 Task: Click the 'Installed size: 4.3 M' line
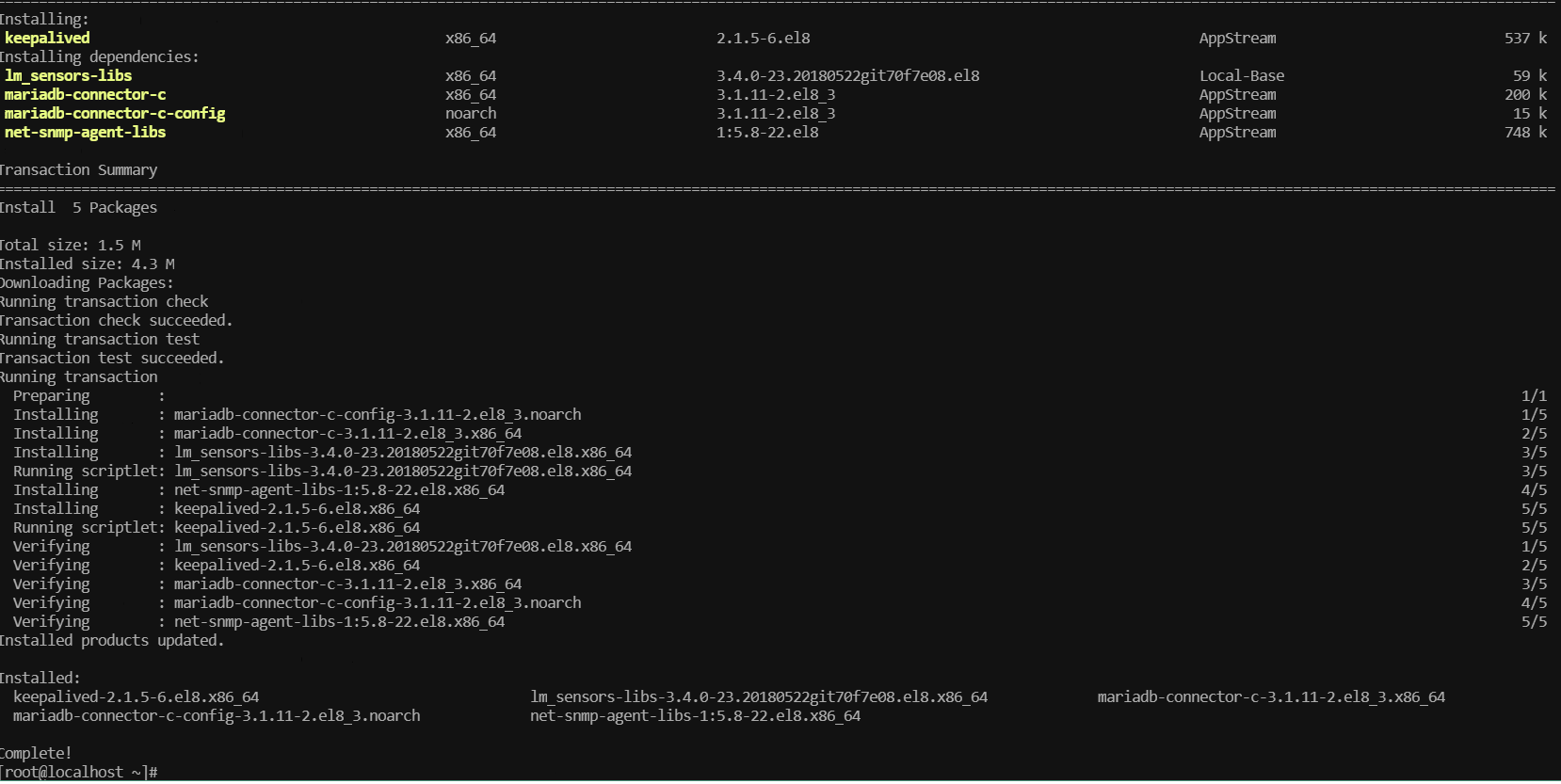pos(88,264)
